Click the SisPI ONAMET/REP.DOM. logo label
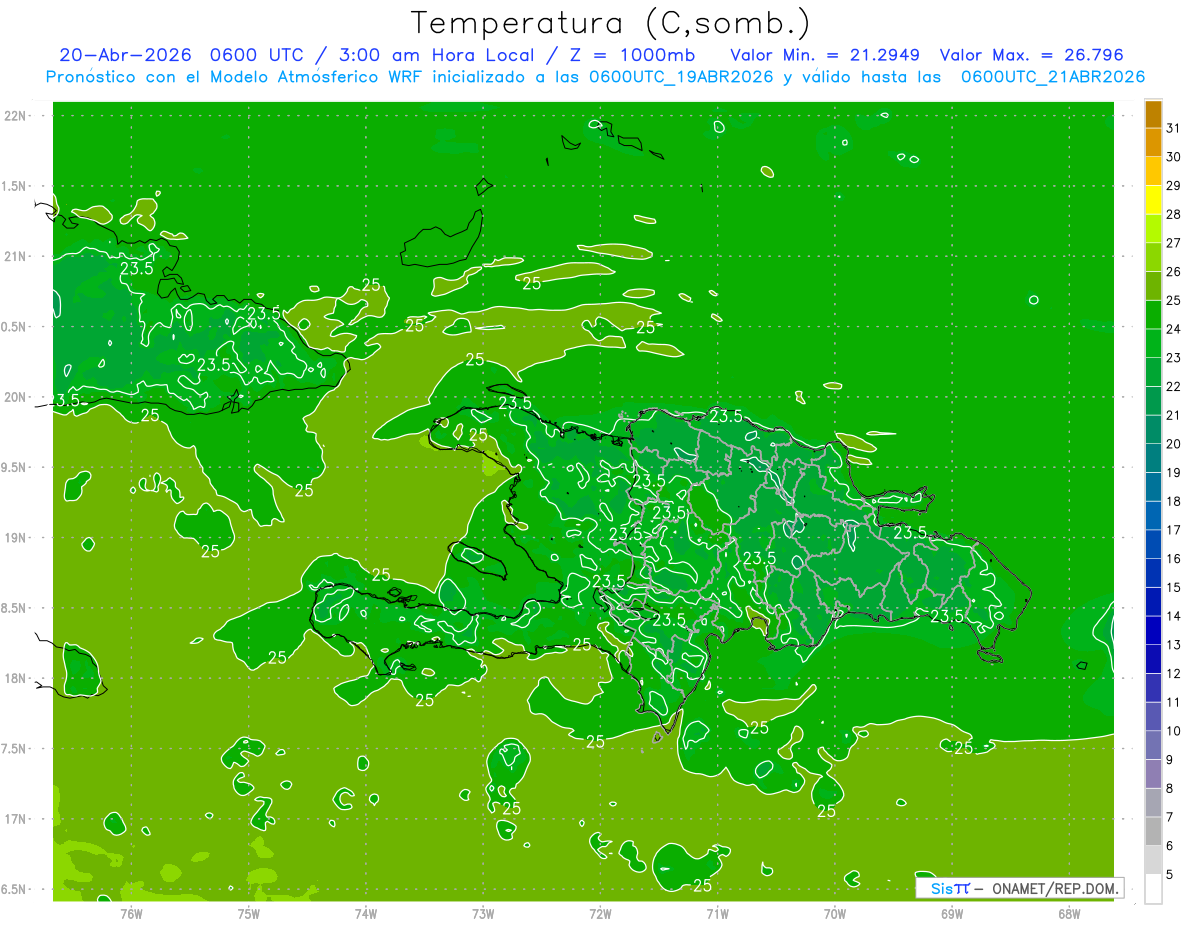The width and height of the screenshot is (1200, 927). tap(1019, 888)
